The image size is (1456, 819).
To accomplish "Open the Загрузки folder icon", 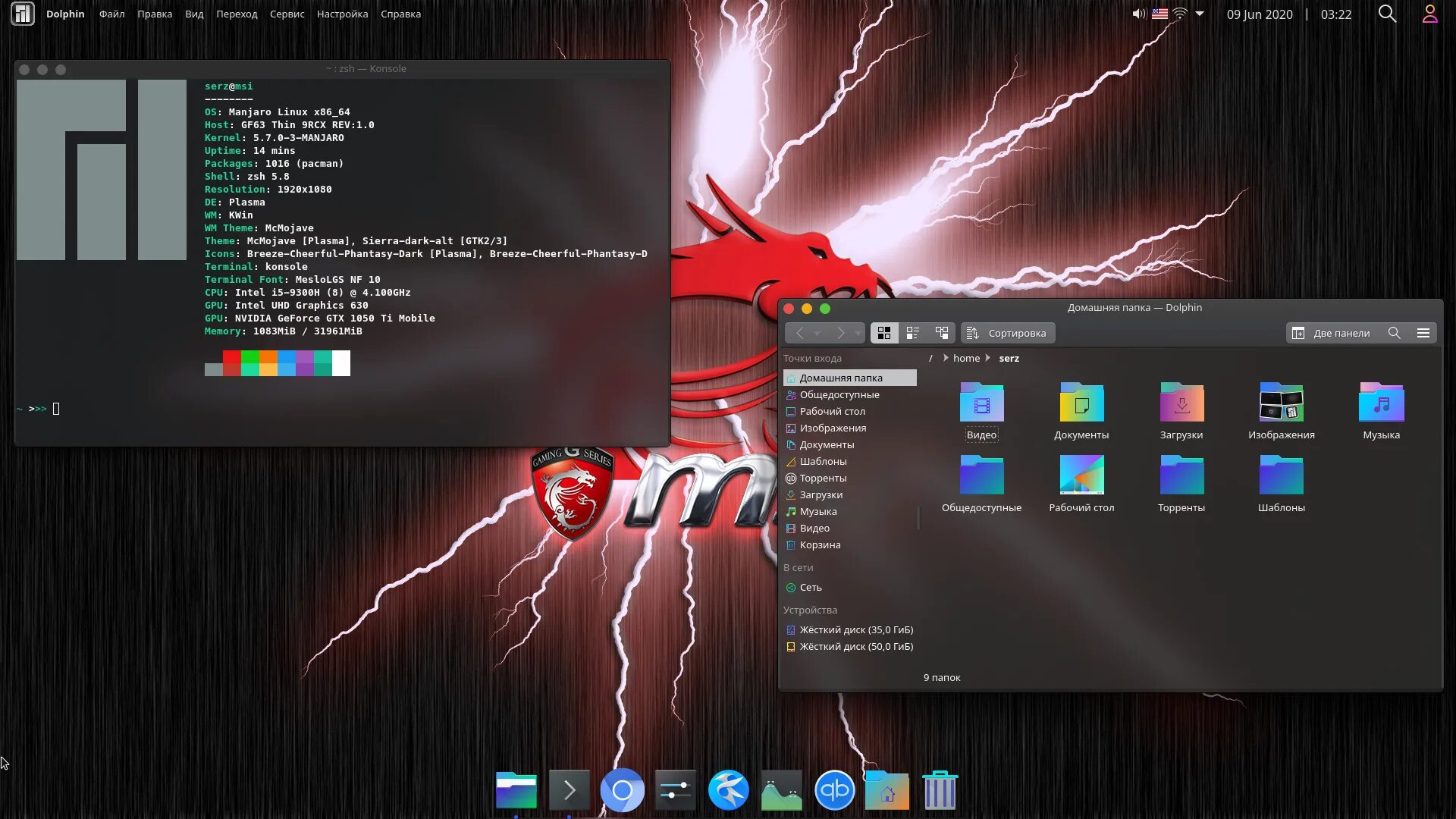I will [x=1181, y=403].
